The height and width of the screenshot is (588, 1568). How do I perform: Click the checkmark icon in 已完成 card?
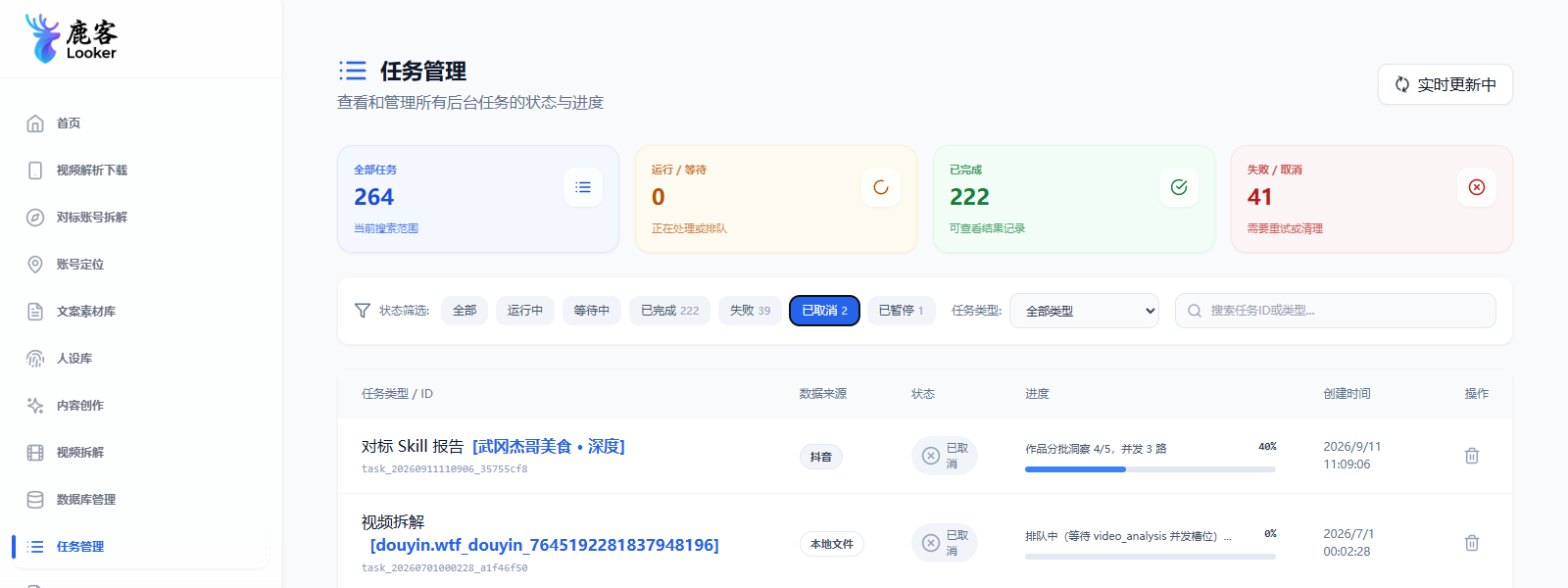[x=1179, y=187]
